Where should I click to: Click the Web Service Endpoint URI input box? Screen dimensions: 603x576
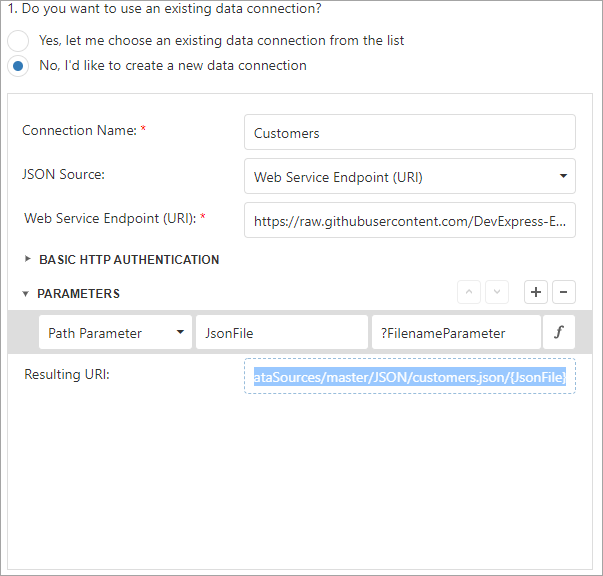pyautogui.click(x=409, y=220)
